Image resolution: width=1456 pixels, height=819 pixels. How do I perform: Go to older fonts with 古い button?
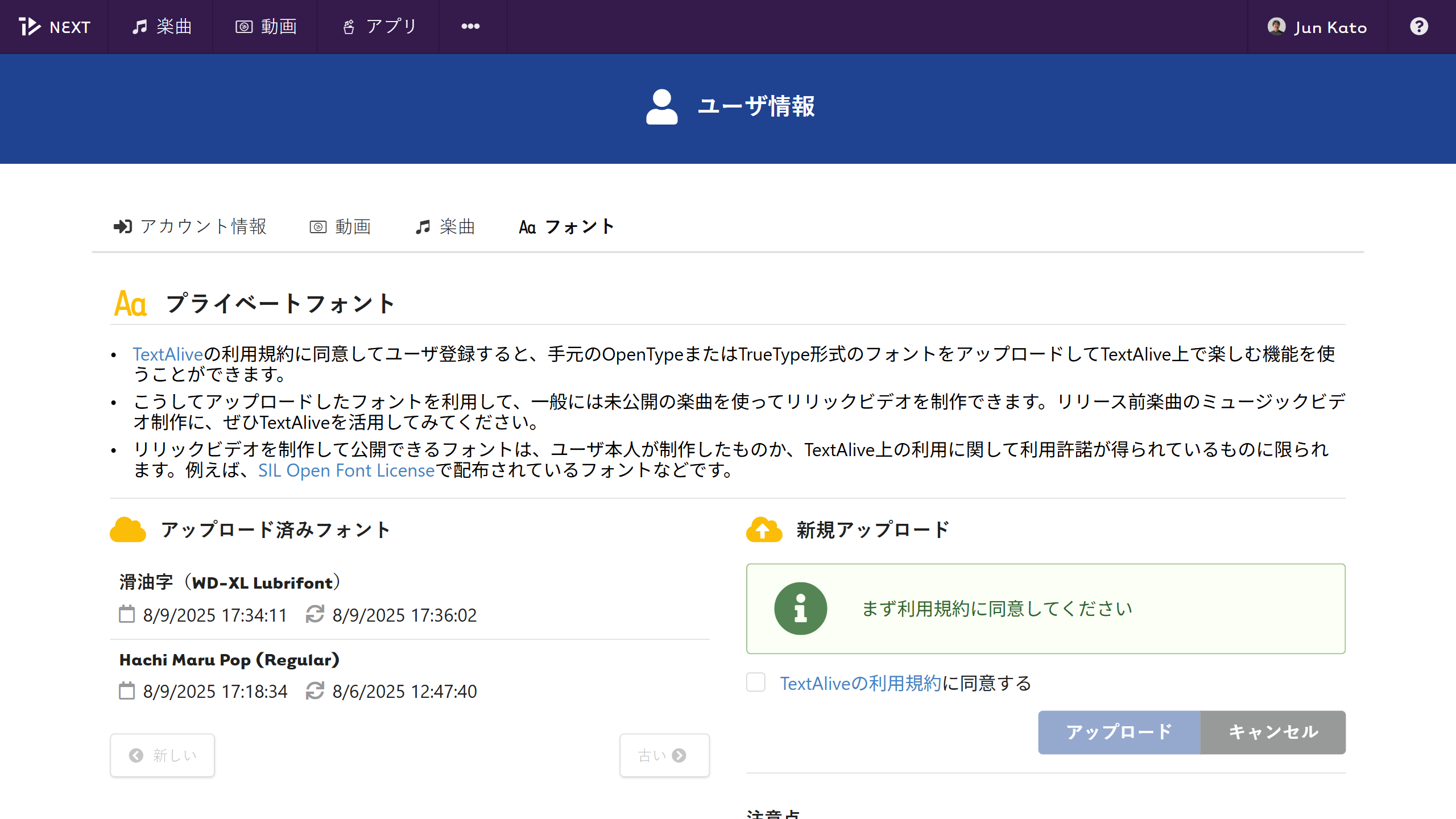(x=664, y=755)
